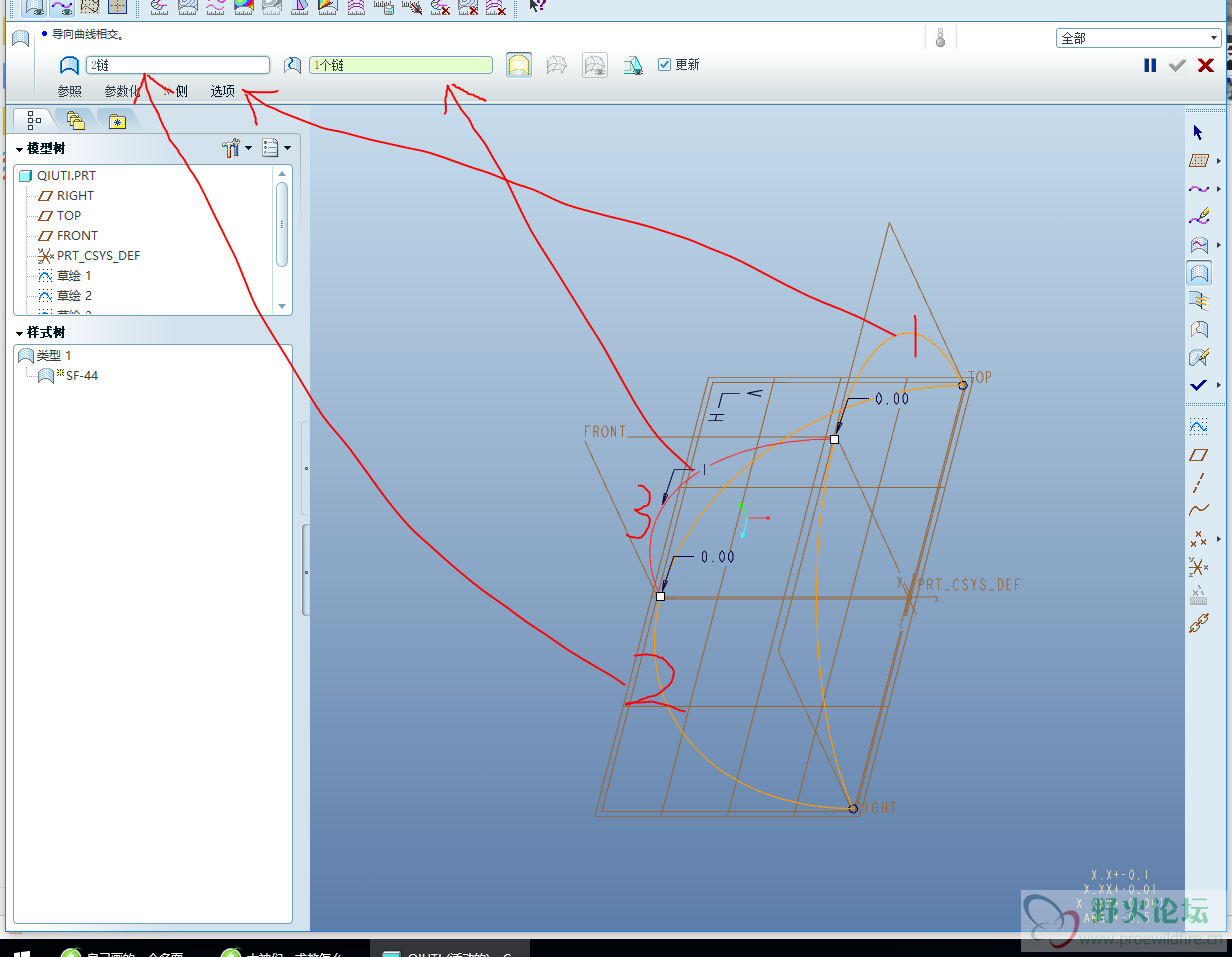Click the green 1个链 collector field
1232x957 pixels.
[x=400, y=65]
